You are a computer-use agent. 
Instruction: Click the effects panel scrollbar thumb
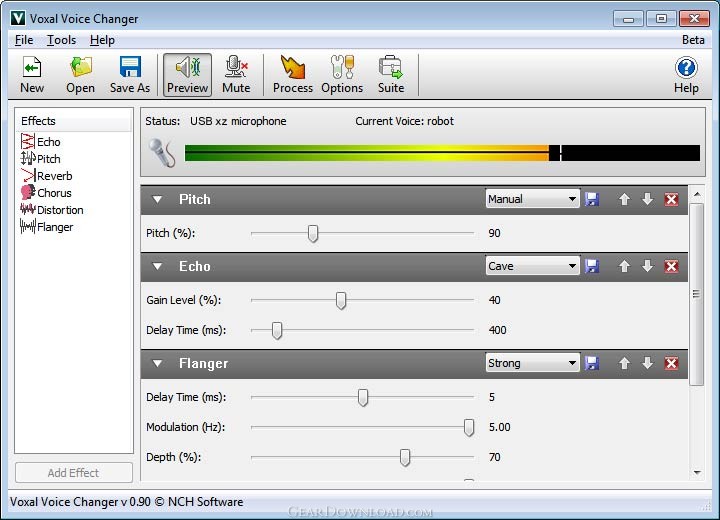[697, 294]
